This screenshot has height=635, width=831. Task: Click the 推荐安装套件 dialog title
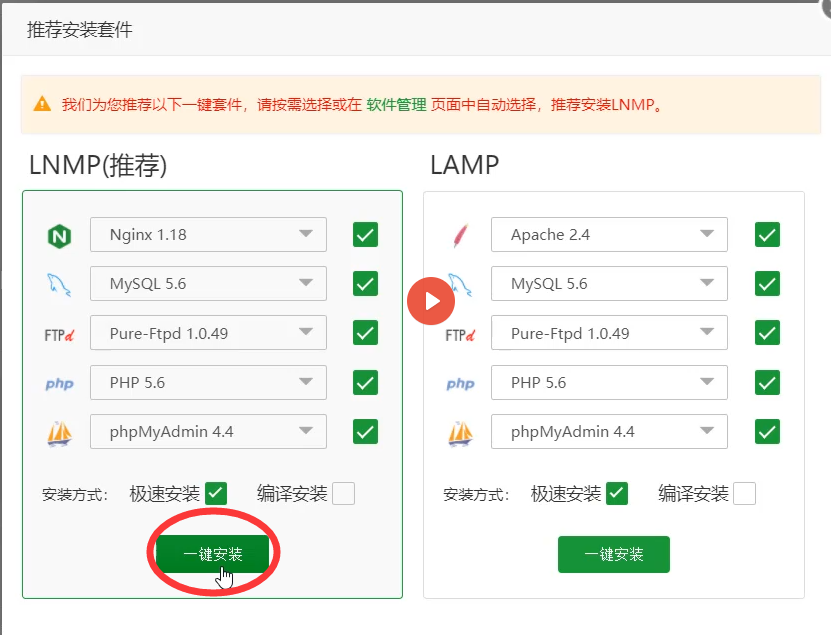pyautogui.click(x=79, y=30)
